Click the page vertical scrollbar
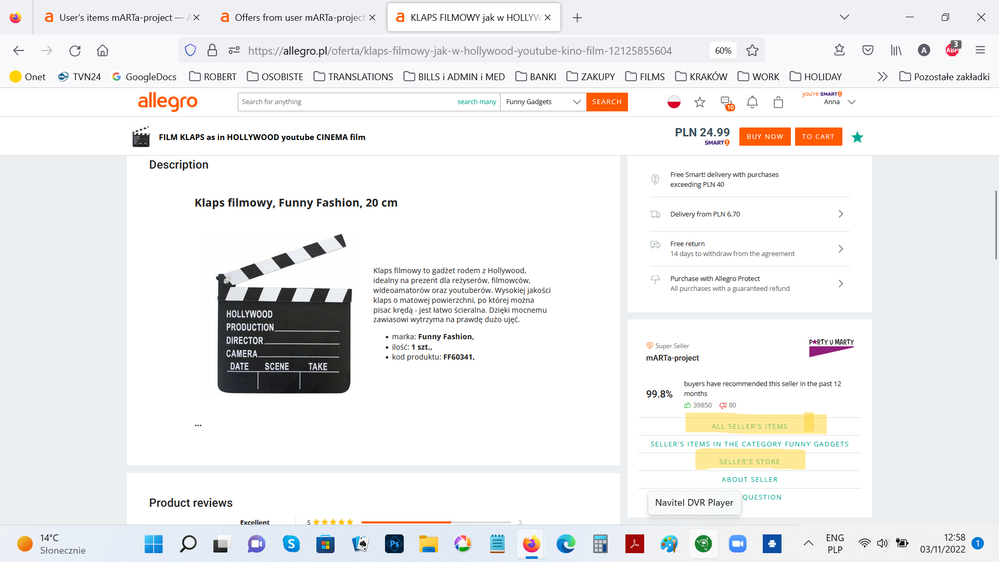Screen dimensions: 999x562 pyautogui.click(x=995, y=224)
